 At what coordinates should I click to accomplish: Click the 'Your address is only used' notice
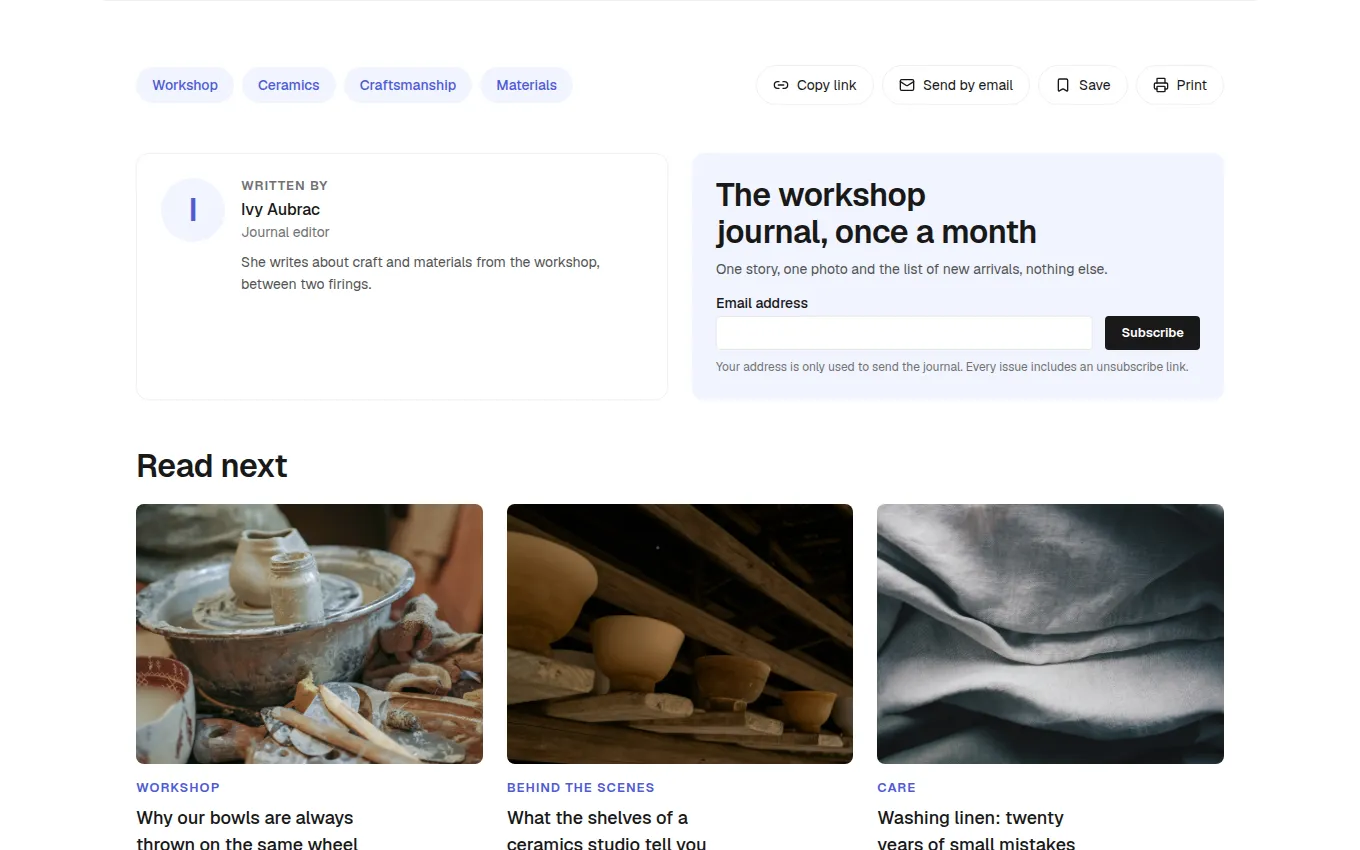(952, 367)
